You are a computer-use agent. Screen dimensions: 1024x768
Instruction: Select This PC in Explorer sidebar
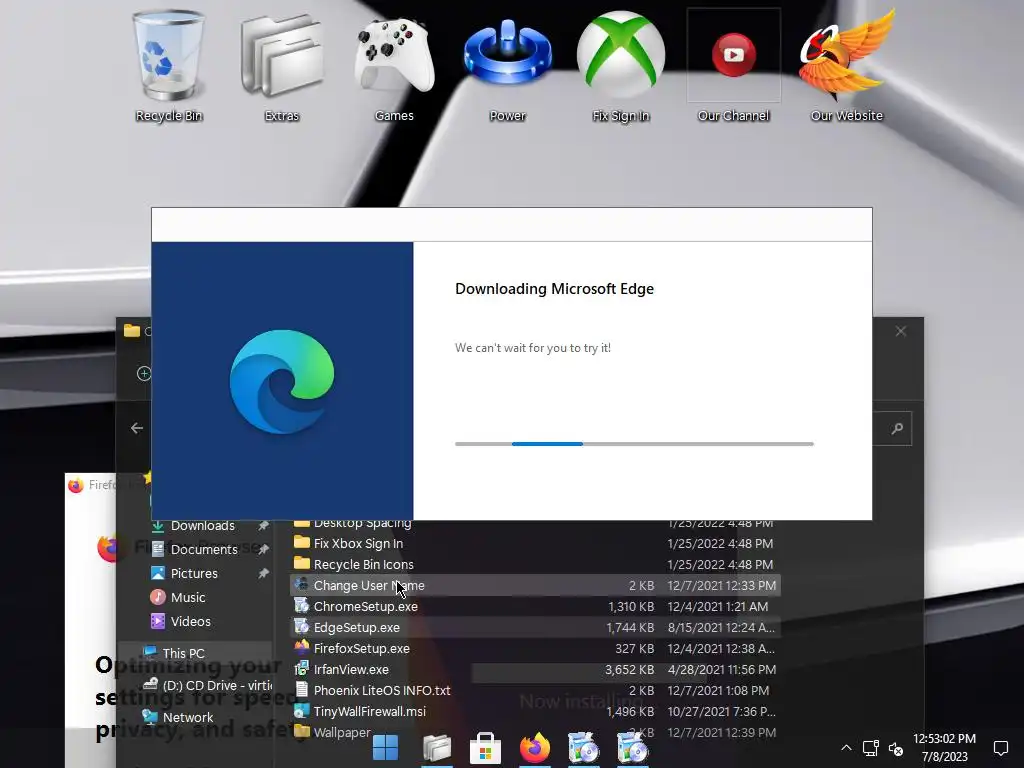click(184, 653)
